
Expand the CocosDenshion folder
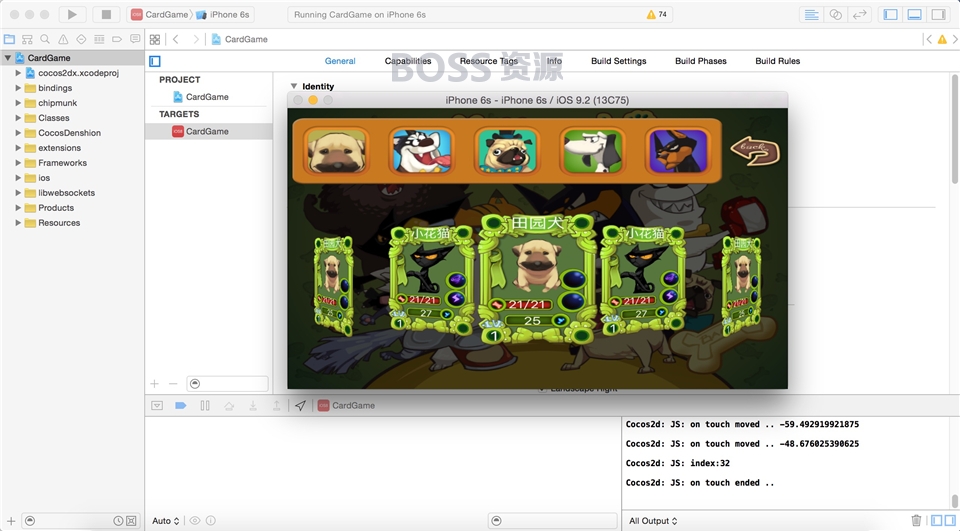pyautogui.click(x=18, y=133)
